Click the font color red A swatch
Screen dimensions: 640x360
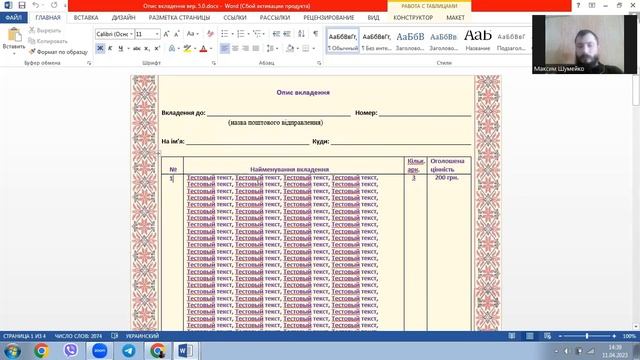(203, 49)
